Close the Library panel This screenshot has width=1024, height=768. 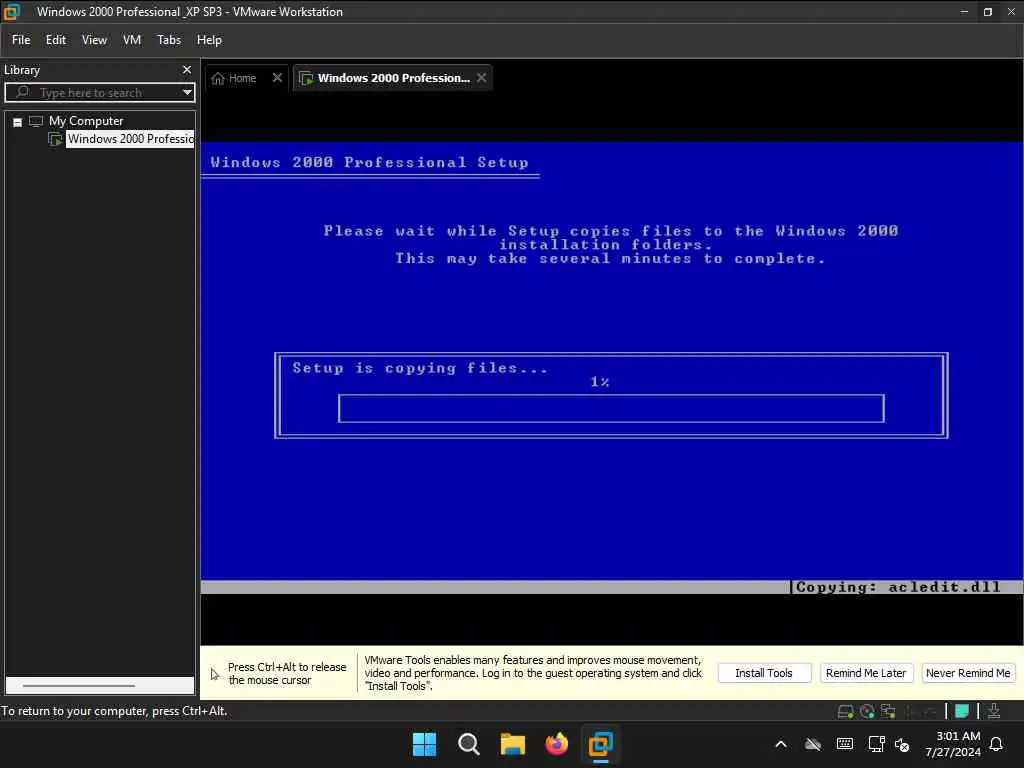click(187, 69)
